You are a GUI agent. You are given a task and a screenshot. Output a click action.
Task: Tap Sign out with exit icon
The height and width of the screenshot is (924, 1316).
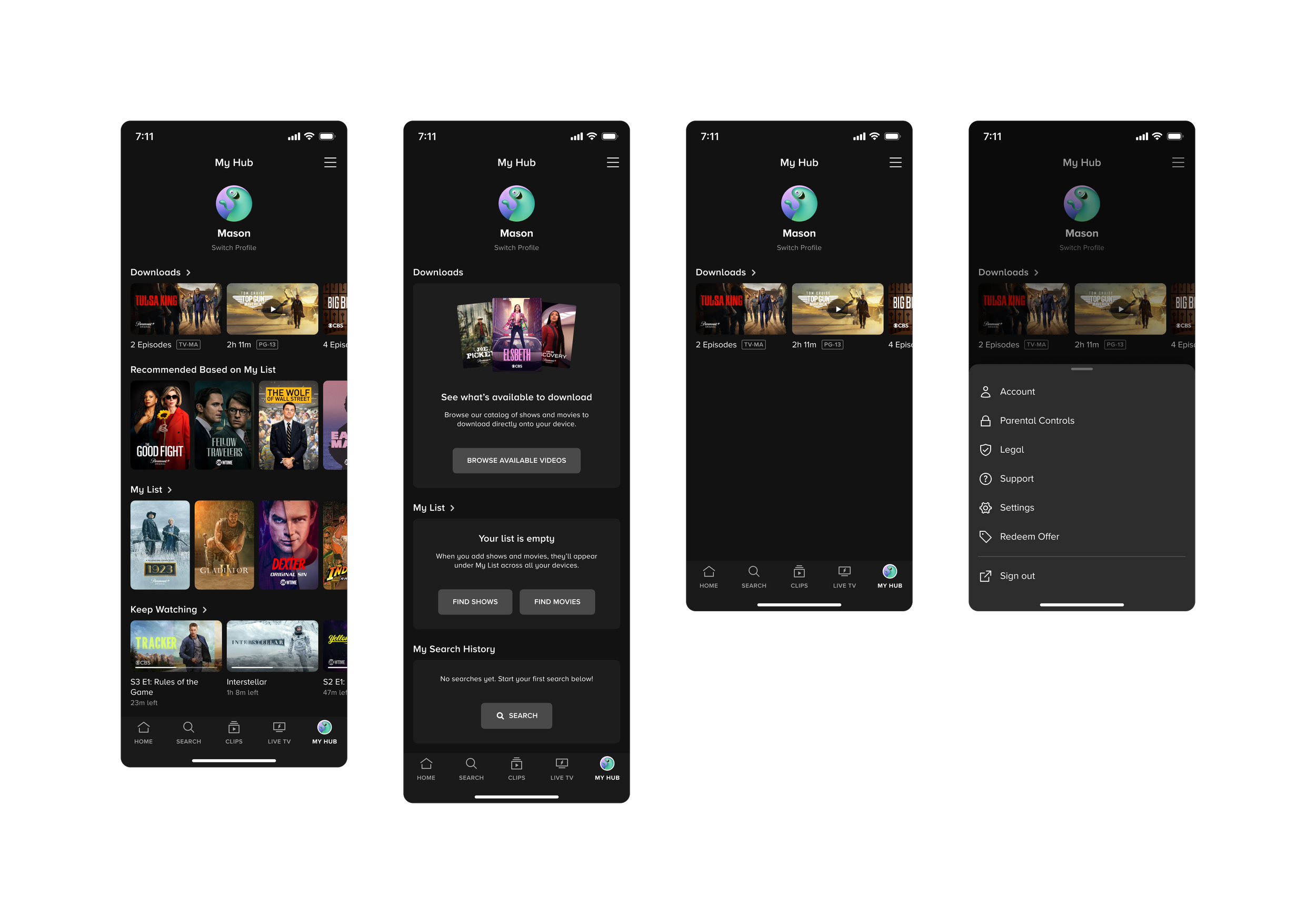point(1017,576)
